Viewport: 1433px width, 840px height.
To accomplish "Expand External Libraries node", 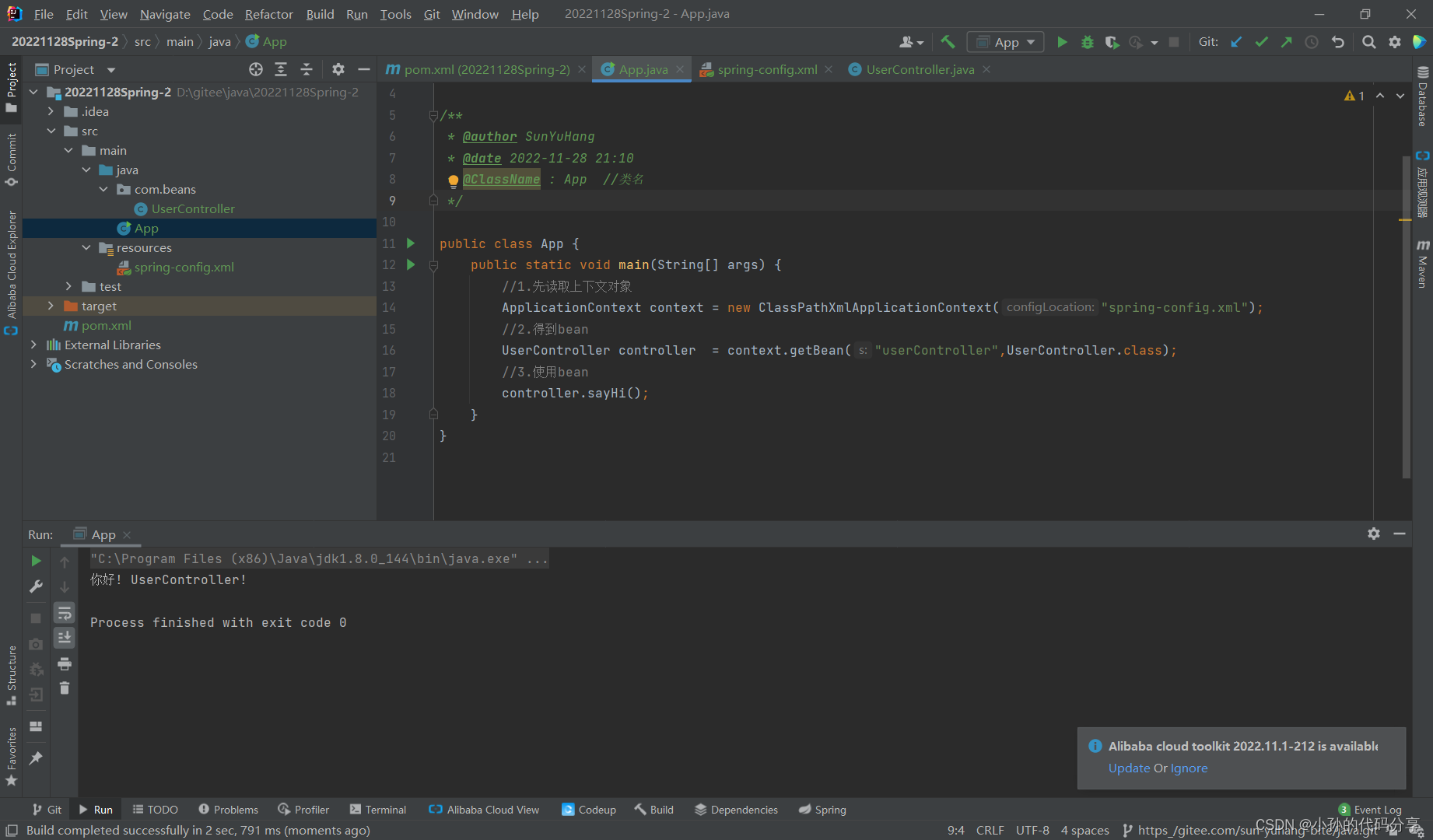I will click(33, 345).
